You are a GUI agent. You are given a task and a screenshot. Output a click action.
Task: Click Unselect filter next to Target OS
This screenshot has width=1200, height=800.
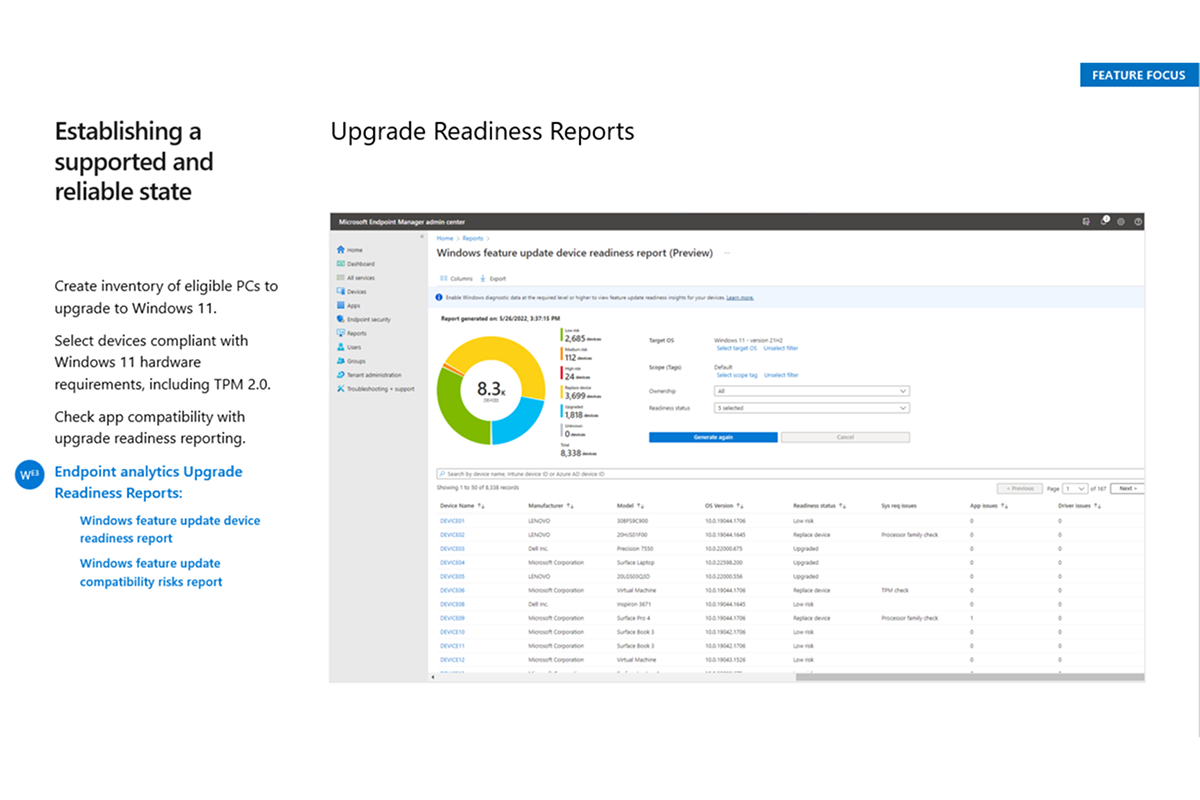[781, 348]
